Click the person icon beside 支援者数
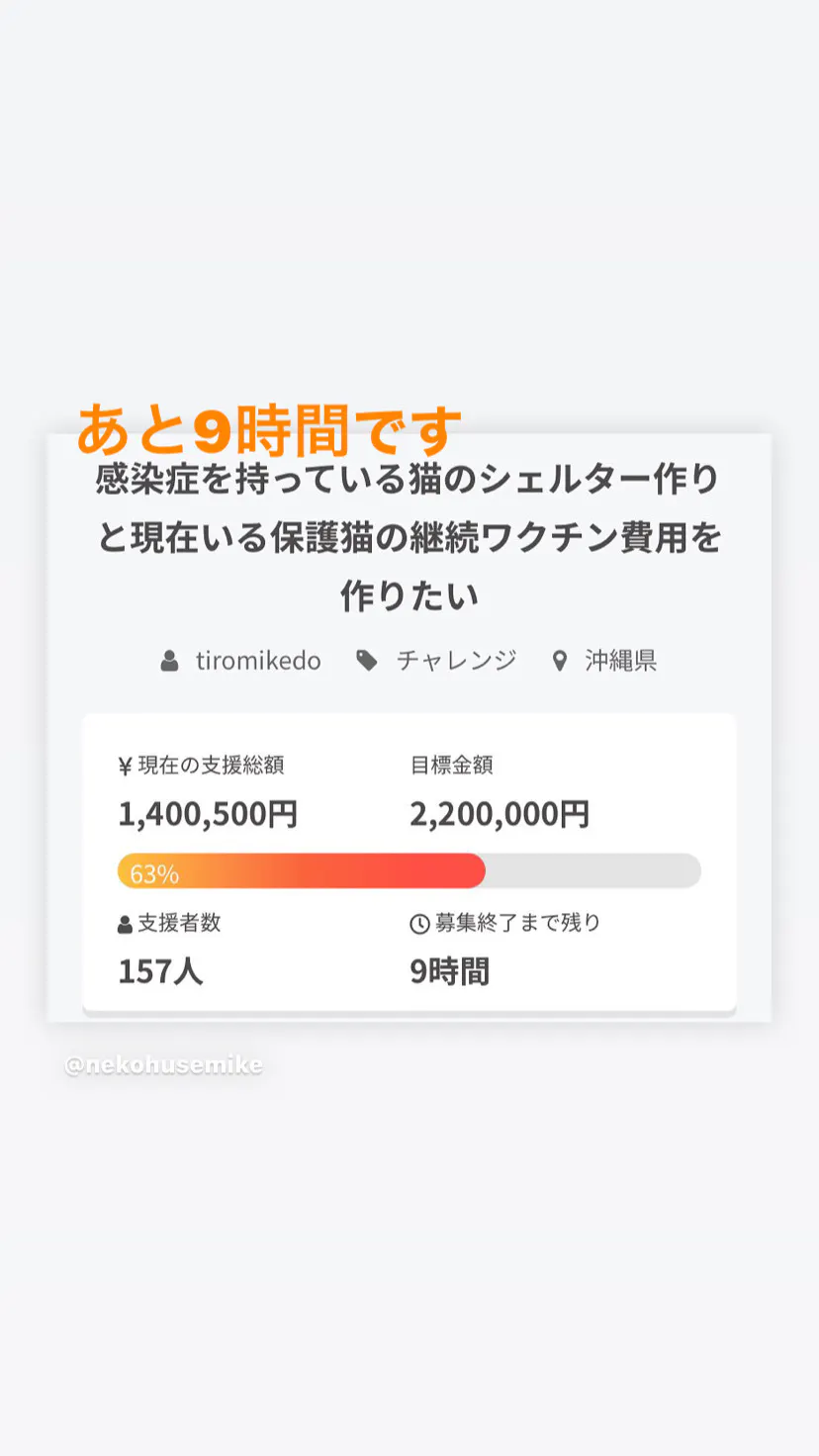The height and width of the screenshot is (1456, 819). (x=125, y=925)
